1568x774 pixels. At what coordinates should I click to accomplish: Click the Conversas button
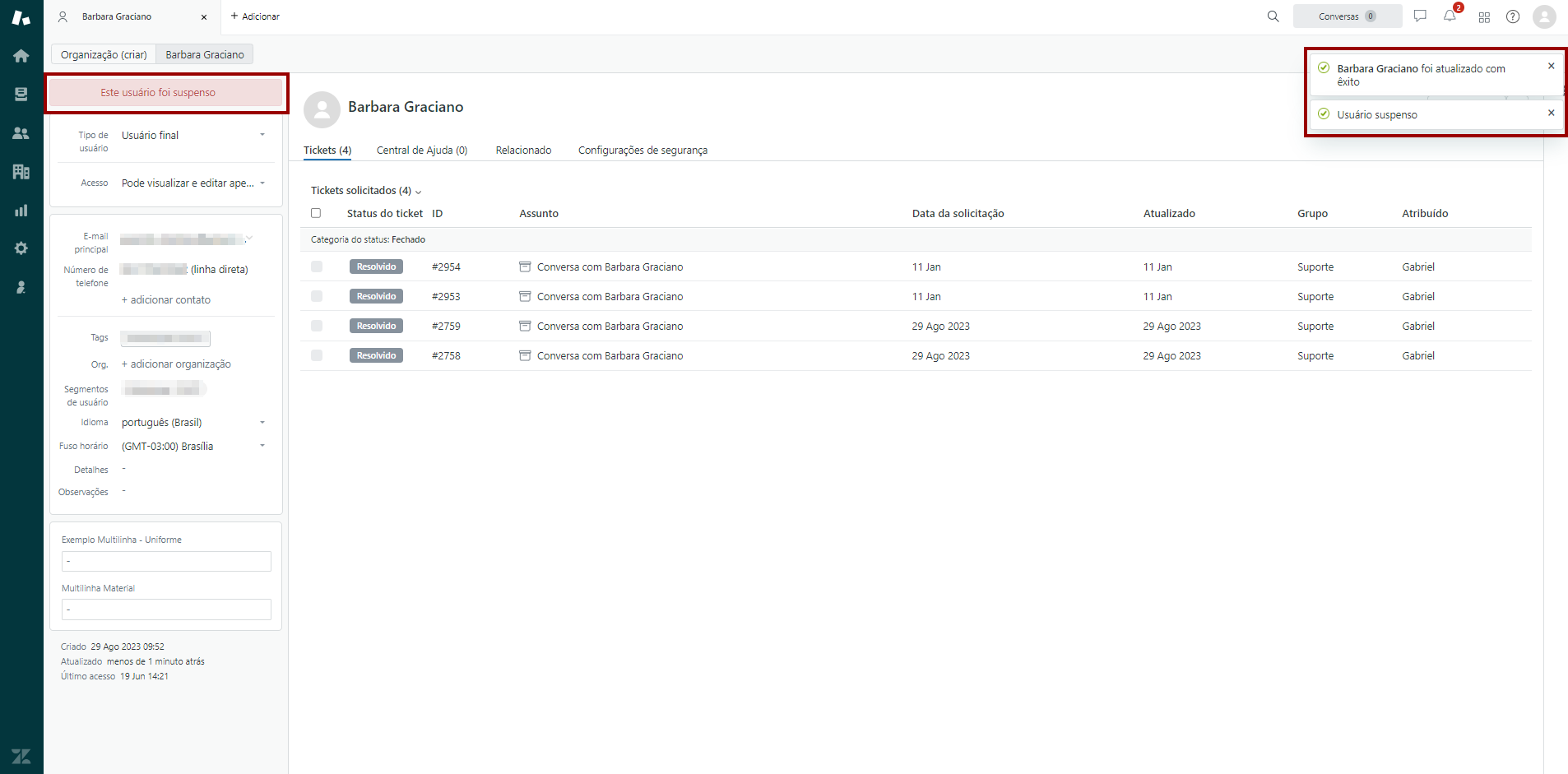(1347, 16)
